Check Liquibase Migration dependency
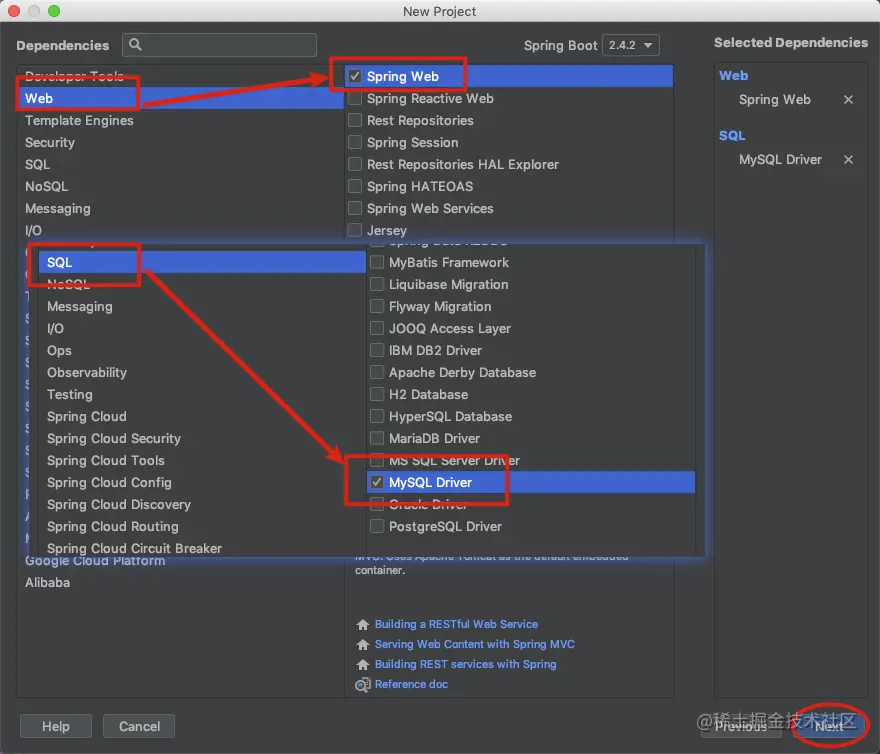880x754 pixels. [x=377, y=284]
